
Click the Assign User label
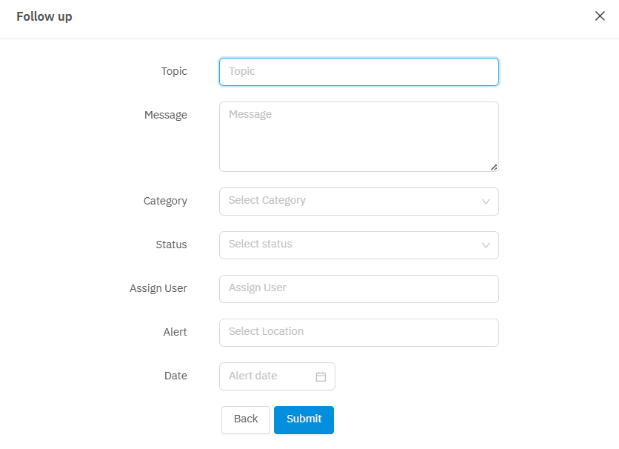[158, 288]
